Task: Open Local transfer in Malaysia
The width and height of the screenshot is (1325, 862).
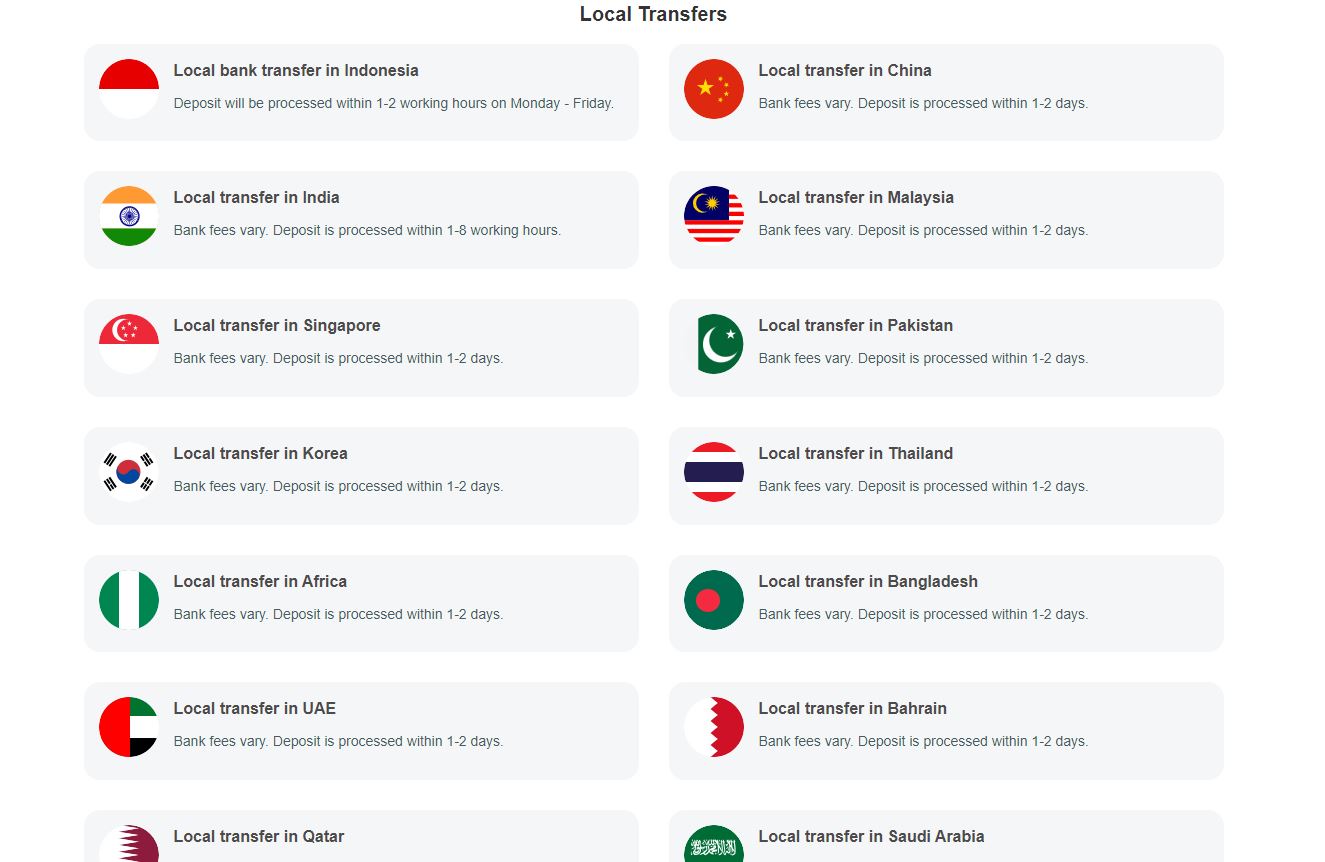Action: tap(856, 198)
